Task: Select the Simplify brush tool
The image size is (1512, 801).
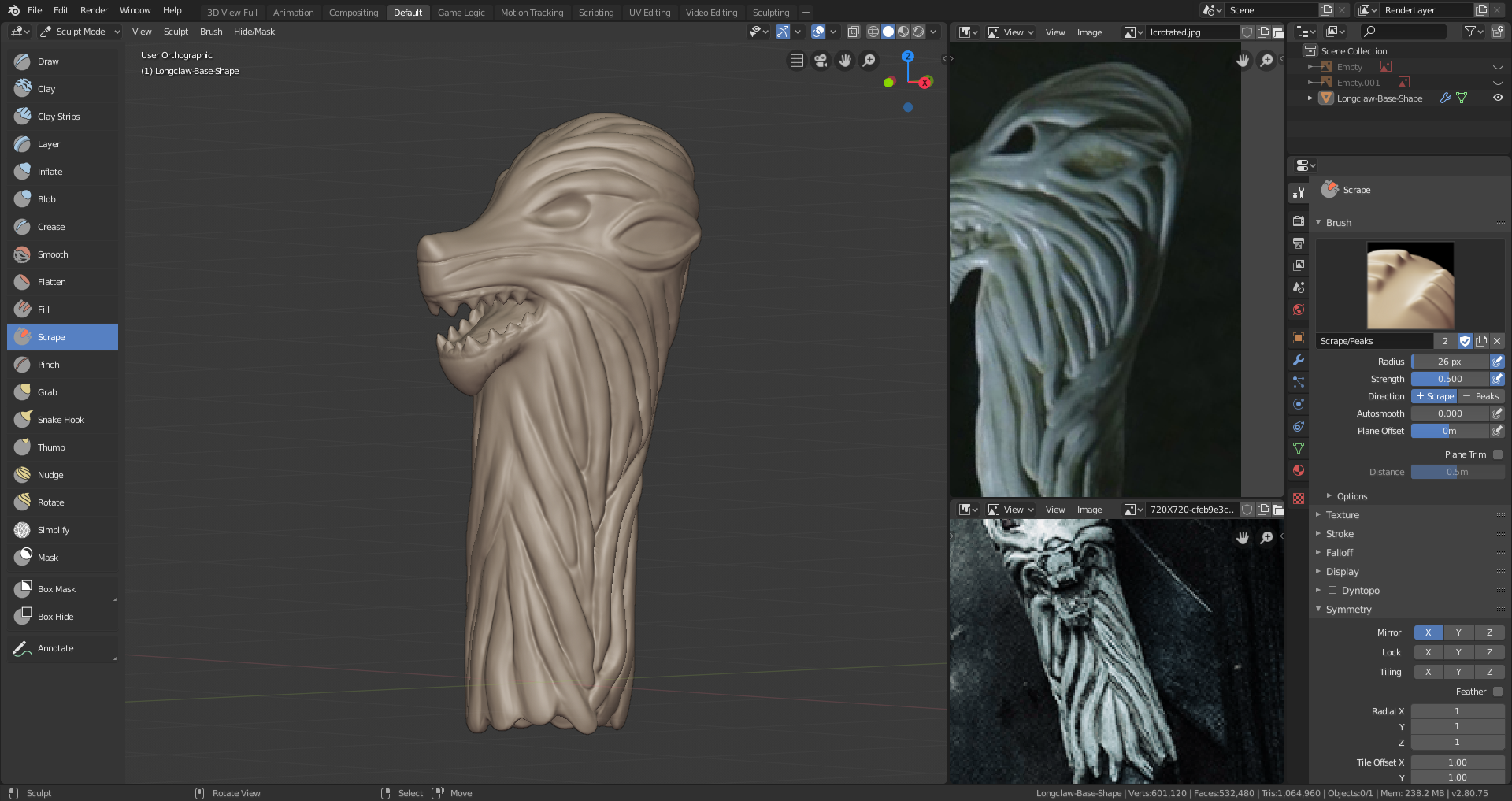Action: click(x=62, y=530)
